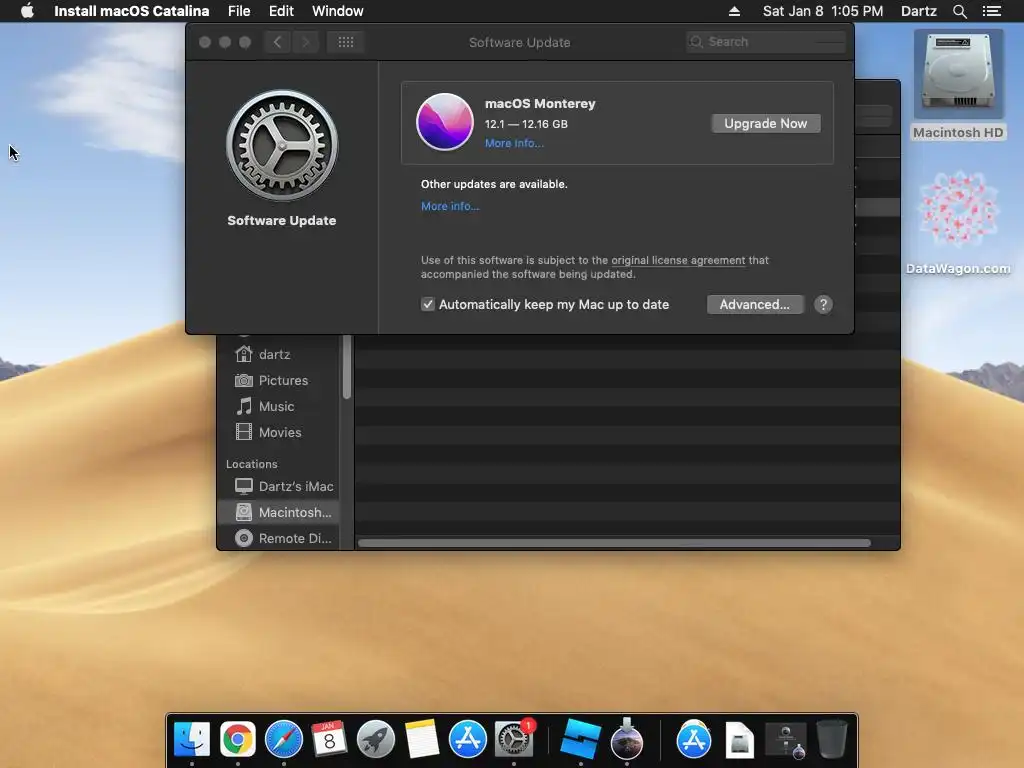Screen dimensions: 1024x768
Task: Open the Dartz user menu
Action: click(x=919, y=11)
